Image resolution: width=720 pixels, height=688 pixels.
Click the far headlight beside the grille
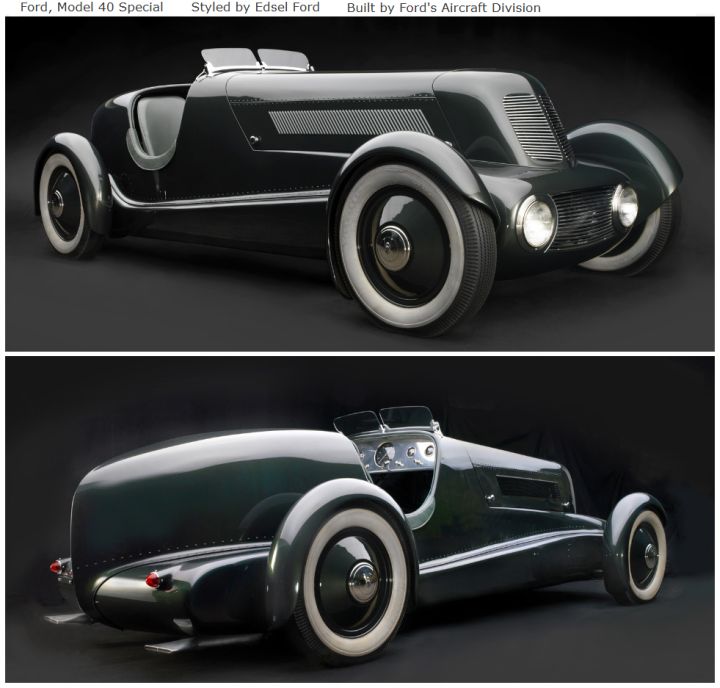point(625,205)
